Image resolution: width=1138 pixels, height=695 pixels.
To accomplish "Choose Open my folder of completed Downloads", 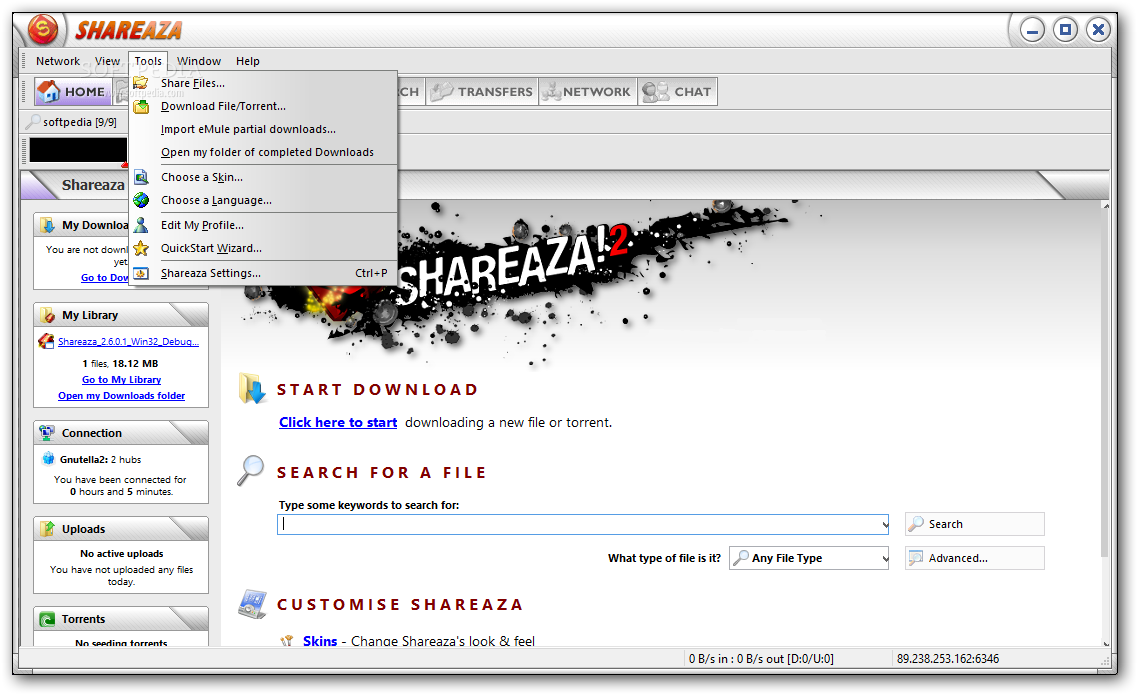I will [263, 152].
